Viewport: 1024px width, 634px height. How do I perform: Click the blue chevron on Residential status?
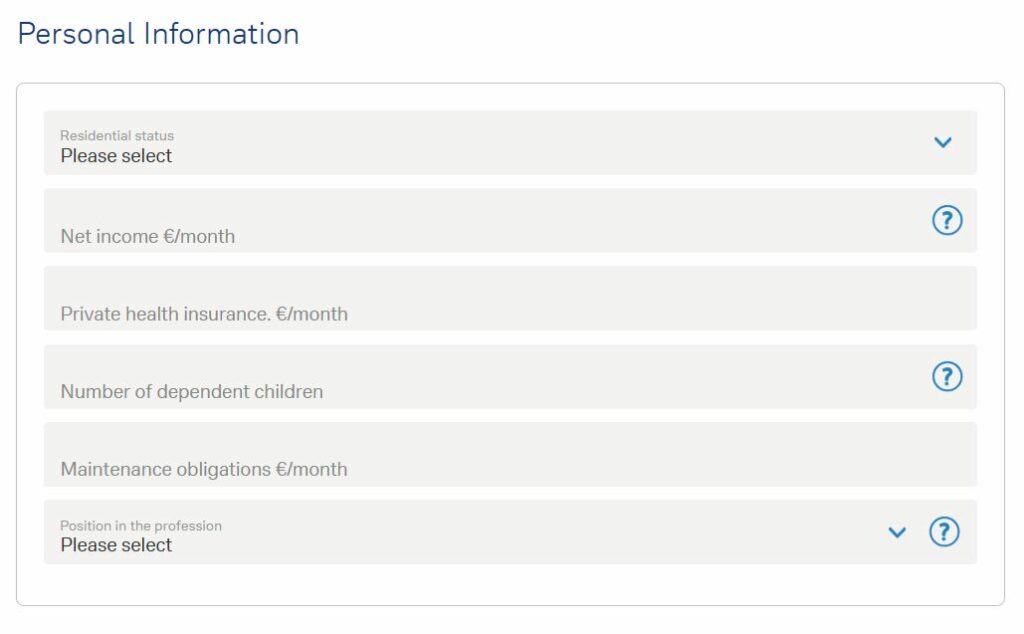(941, 142)
